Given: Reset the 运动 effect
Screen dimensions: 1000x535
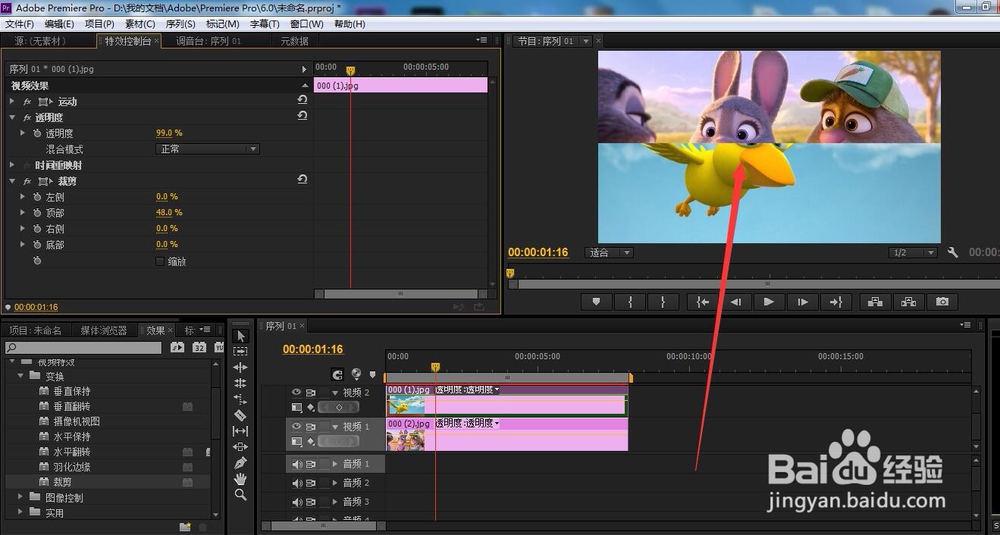Looking at the screenshot, I should click(x=302, y=100).
